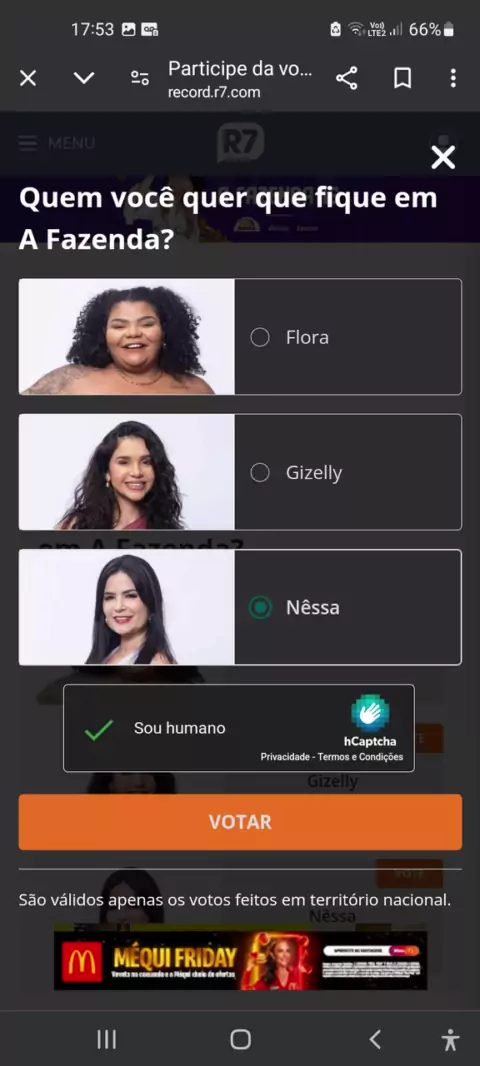Tap the Méqui Friday ad banner
480x1066 pixels.
pos(241,960)
